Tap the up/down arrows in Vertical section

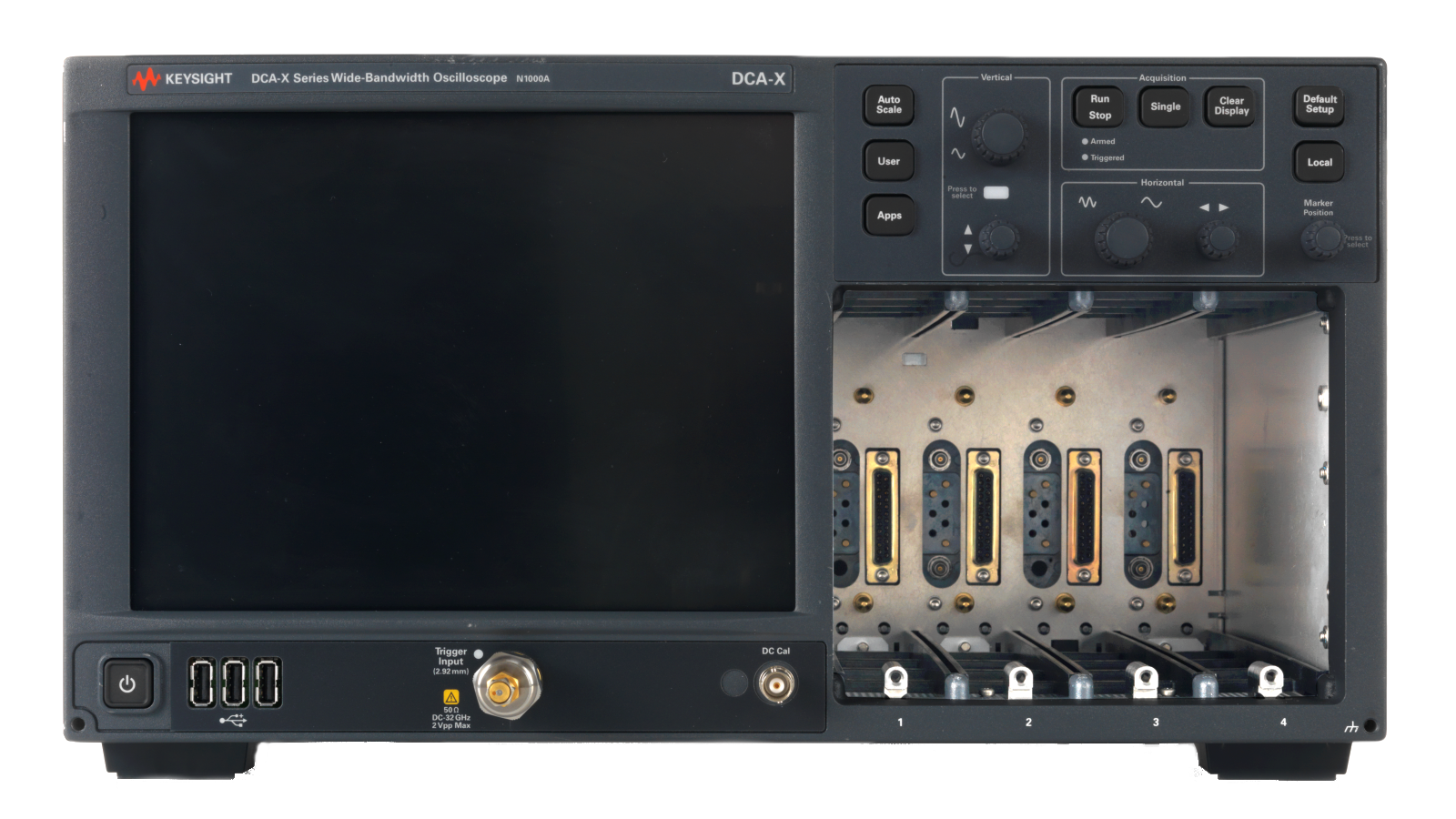[967, 239]
